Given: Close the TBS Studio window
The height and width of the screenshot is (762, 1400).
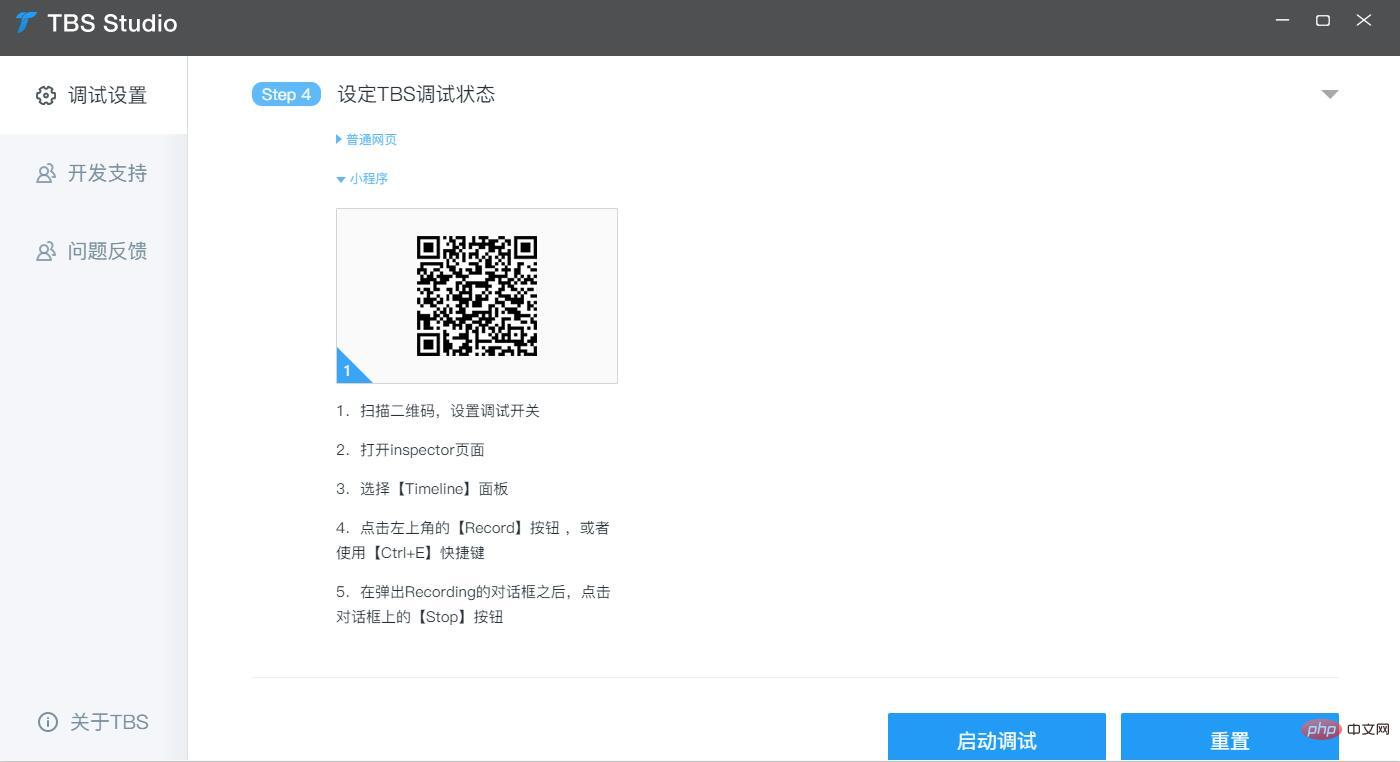Looking at the screenshot, I should coord(1363,20).
